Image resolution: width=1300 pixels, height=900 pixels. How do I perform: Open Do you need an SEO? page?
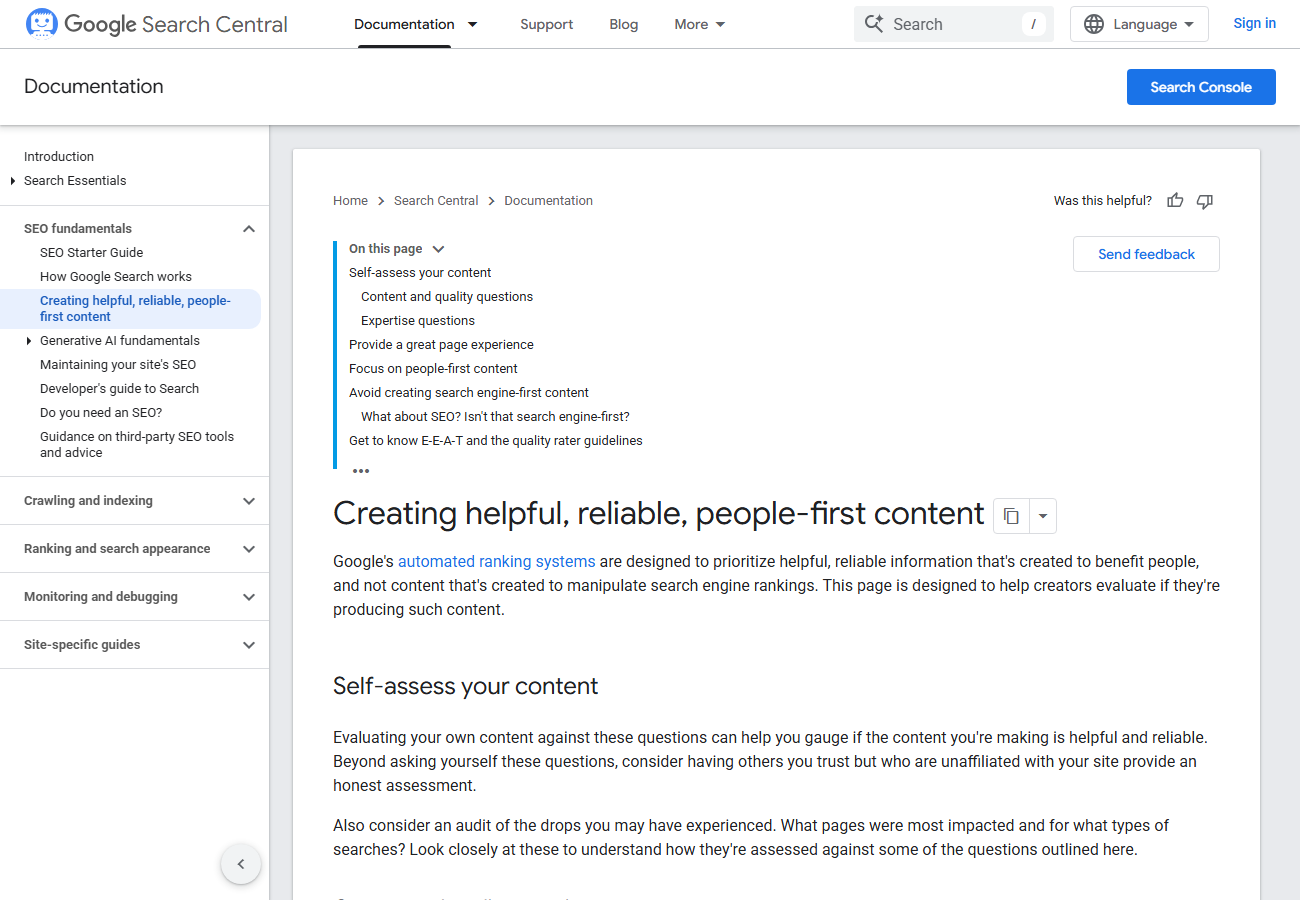point(101,413)
